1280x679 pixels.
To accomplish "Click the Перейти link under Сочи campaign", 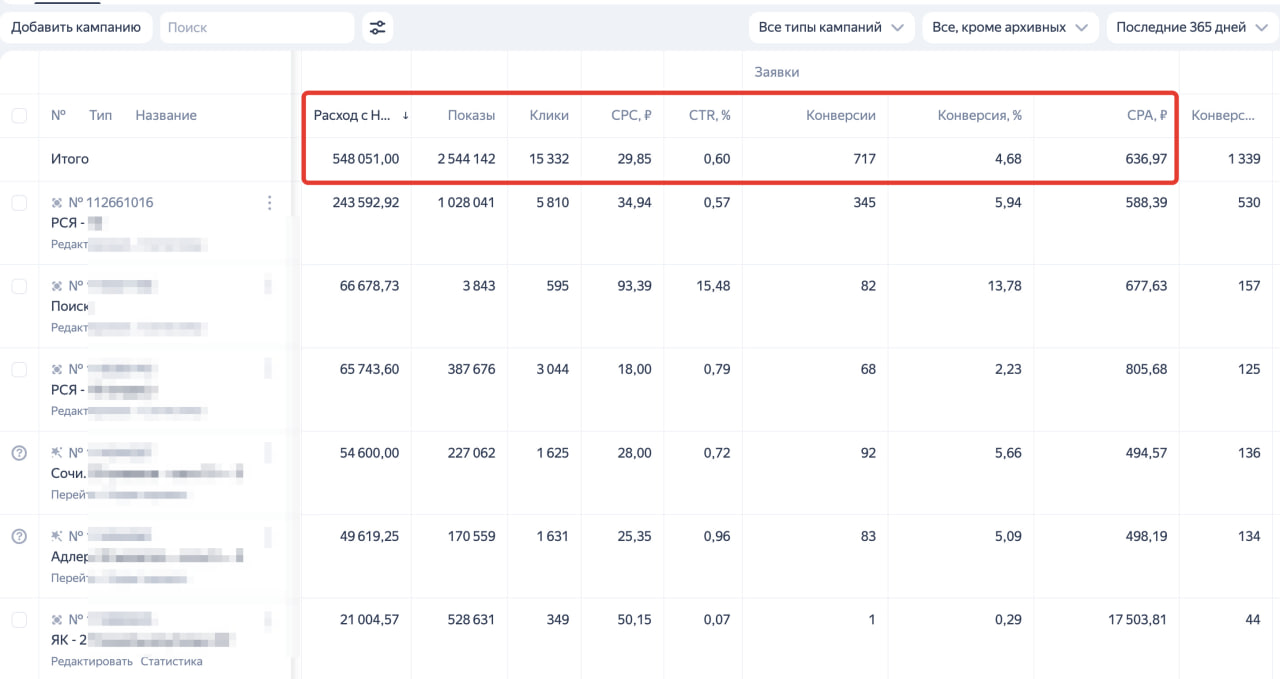I will [69, 495].
